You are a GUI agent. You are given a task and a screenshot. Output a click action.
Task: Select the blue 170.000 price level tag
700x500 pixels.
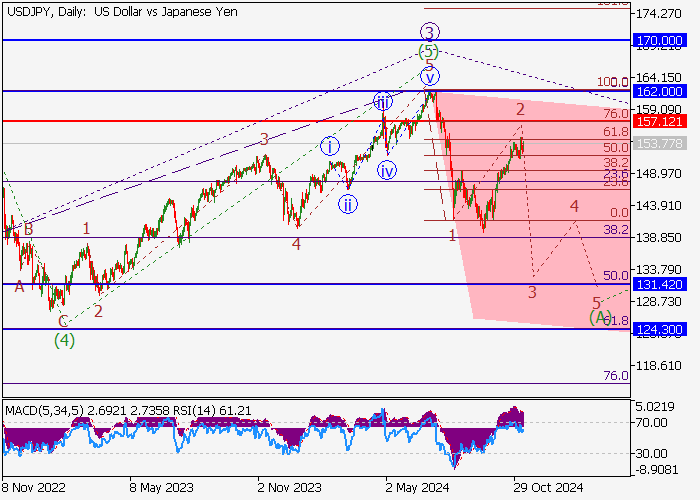tap(659, 41)
